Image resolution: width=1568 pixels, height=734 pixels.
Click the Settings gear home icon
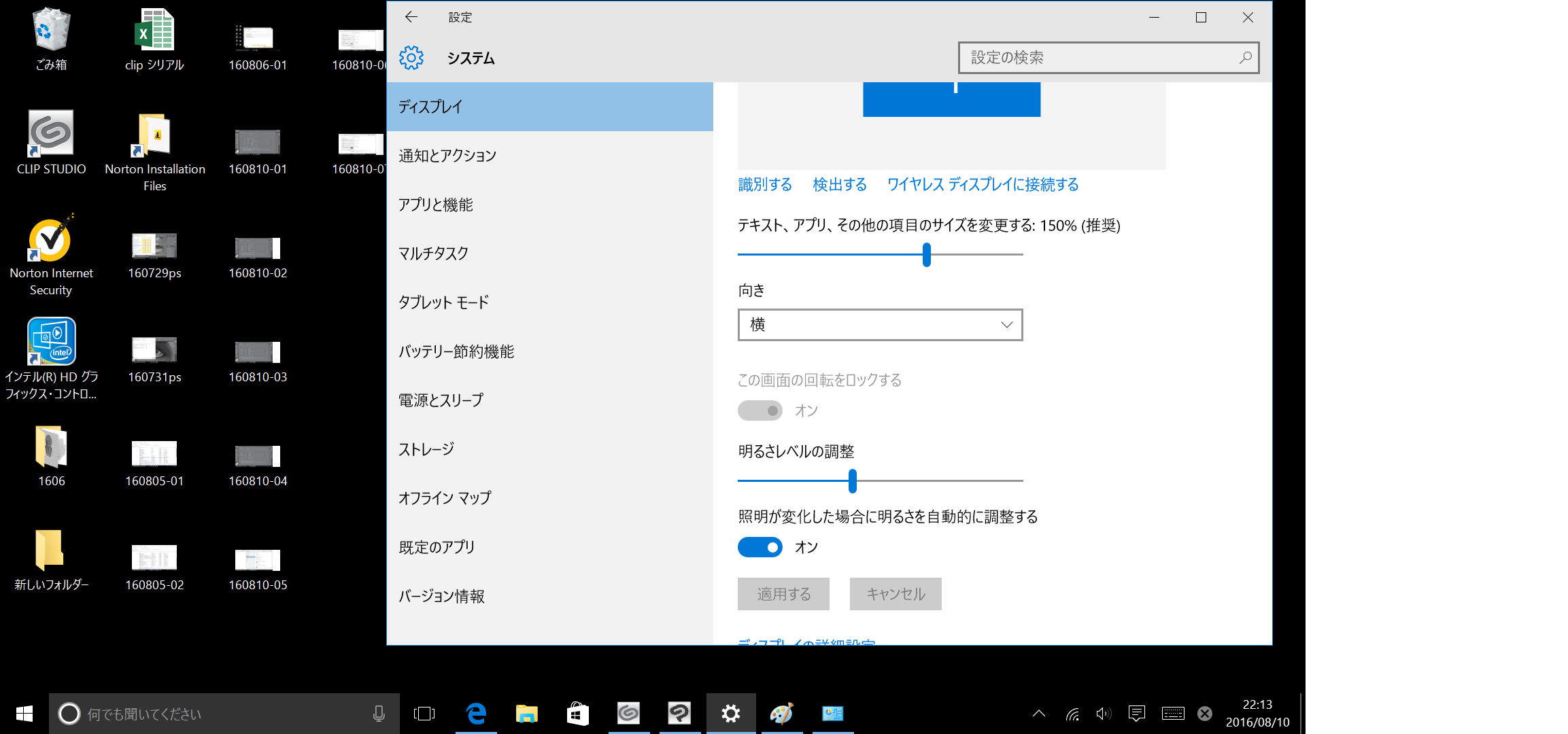click(411, 58)
